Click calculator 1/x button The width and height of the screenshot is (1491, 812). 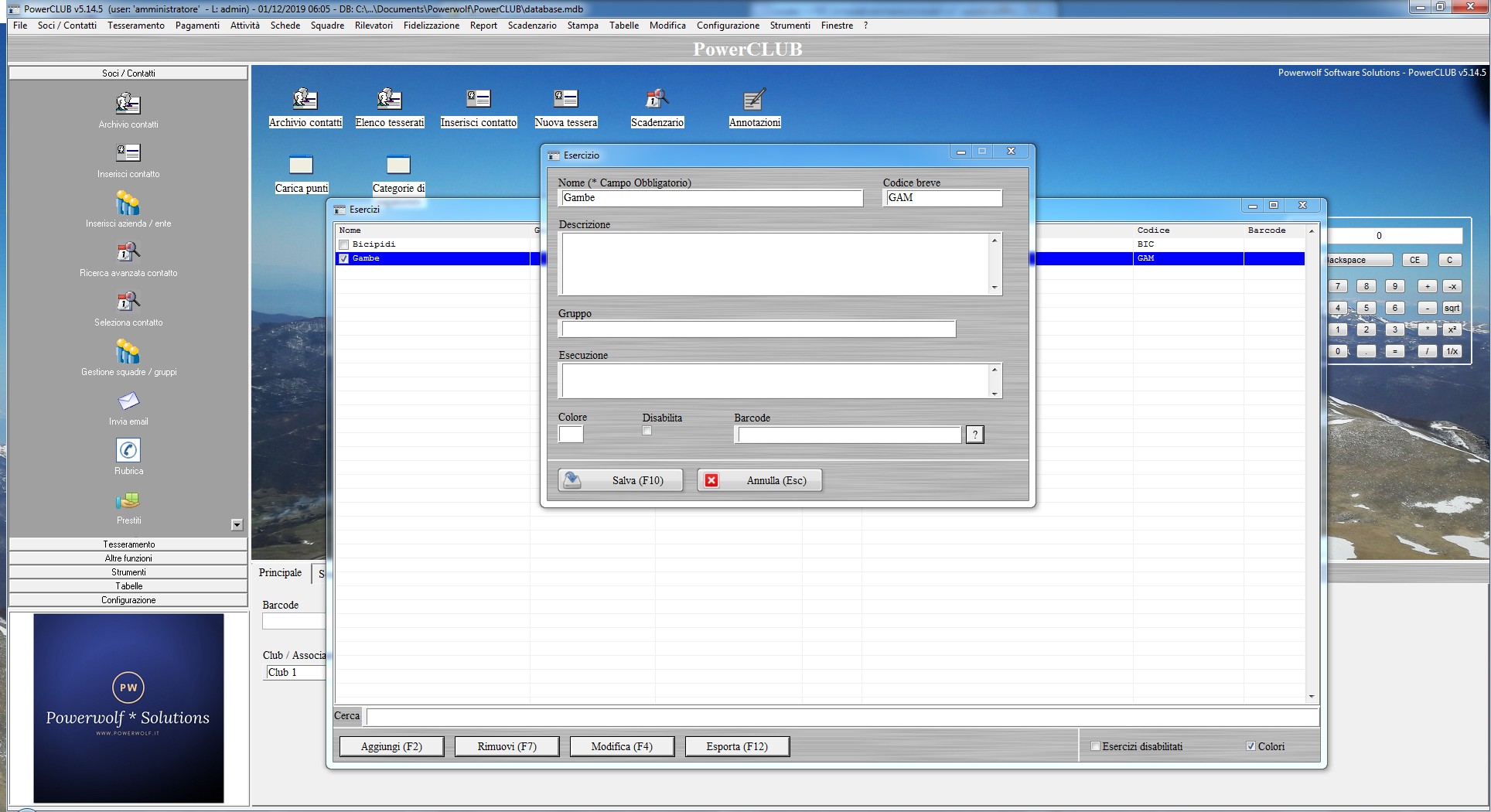coord(1452,351)
